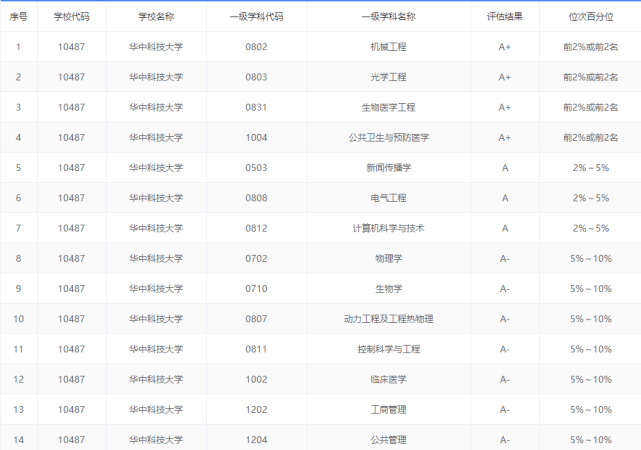Click sequence number 1 cell
Image resolution: width=641 pixels, height=450 pixels.
pyautogui.click(x=18, y=47)
